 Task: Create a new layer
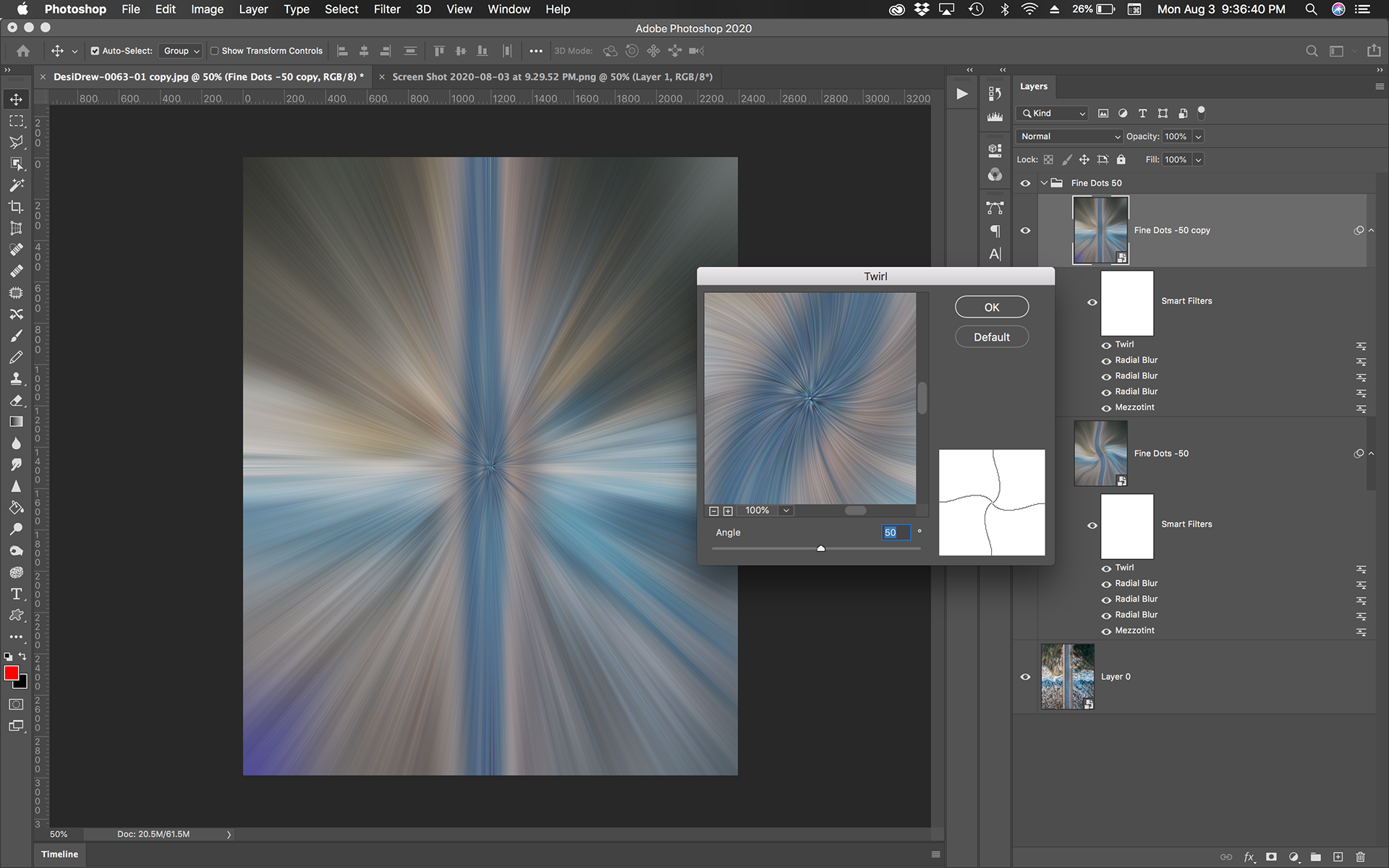(x=1338, y=856)
